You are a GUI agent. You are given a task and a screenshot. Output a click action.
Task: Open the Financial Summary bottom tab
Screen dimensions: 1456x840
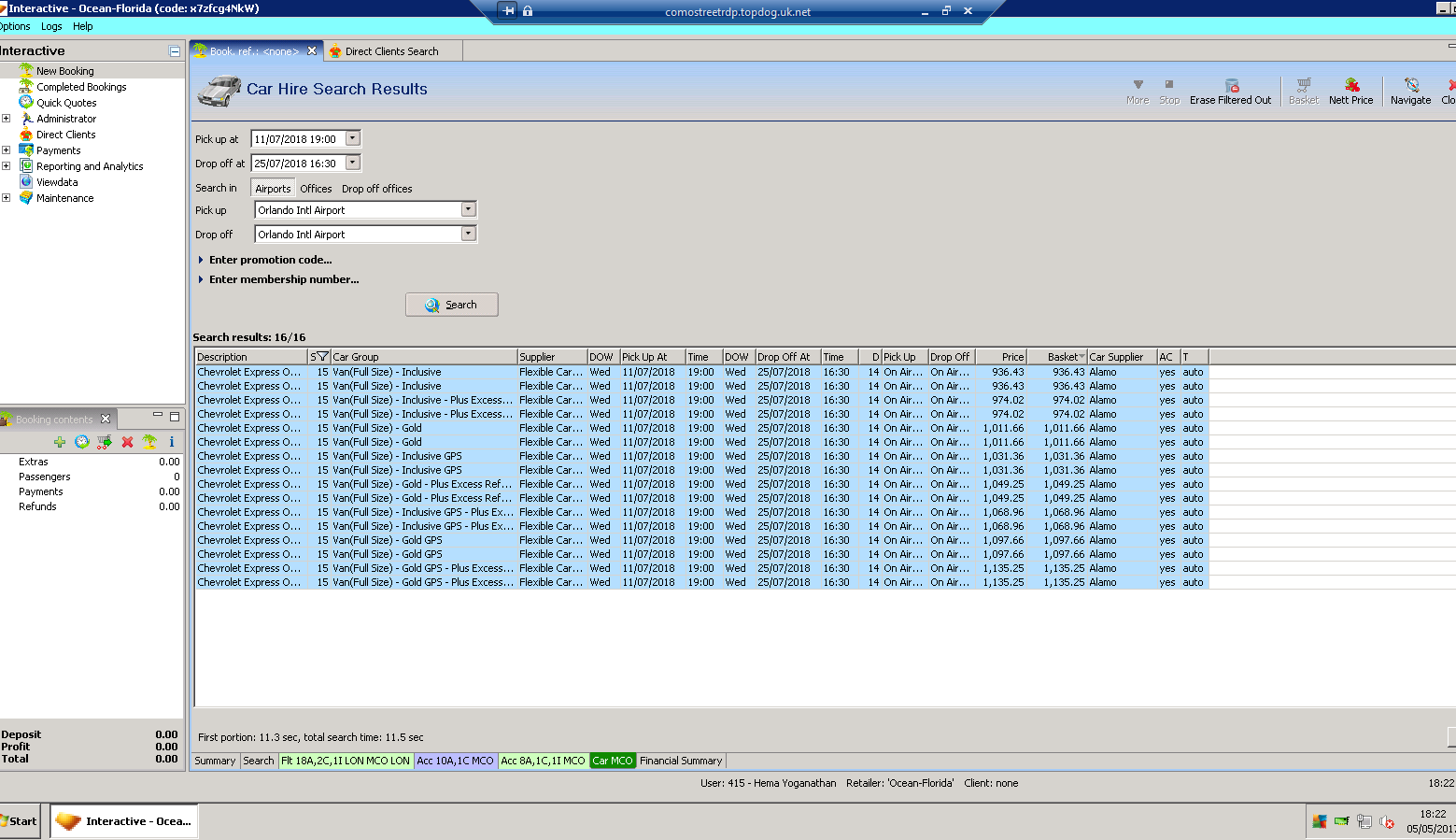point(680,761)
